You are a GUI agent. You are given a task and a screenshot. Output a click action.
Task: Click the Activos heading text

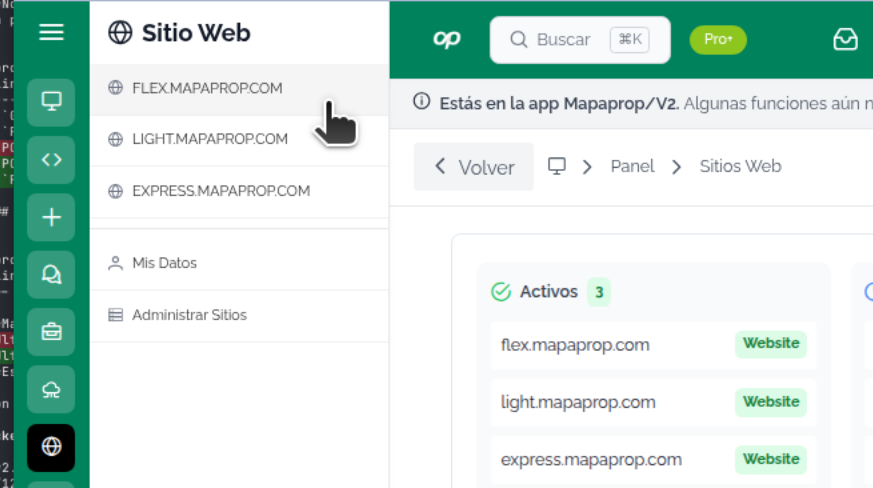click(549, 291)
